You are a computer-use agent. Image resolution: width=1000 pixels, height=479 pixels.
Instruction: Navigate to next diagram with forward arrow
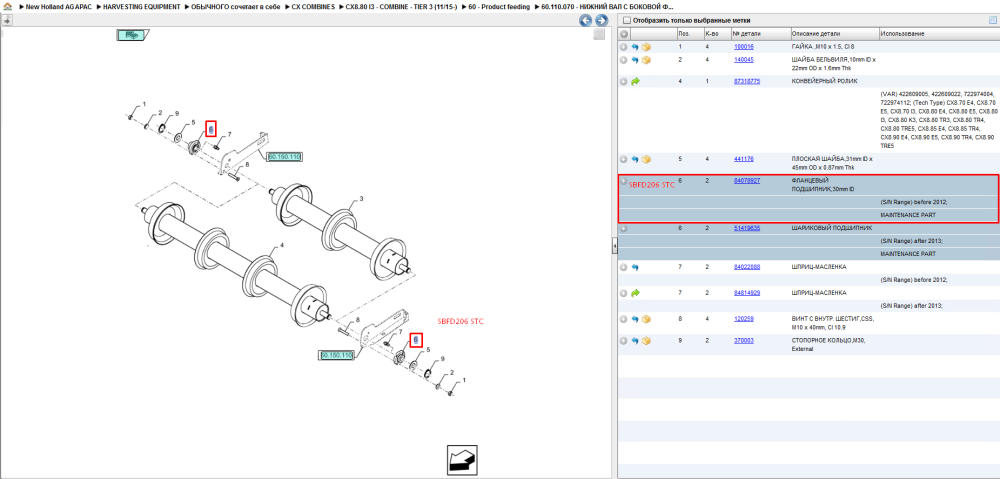[x=600, y=20]
